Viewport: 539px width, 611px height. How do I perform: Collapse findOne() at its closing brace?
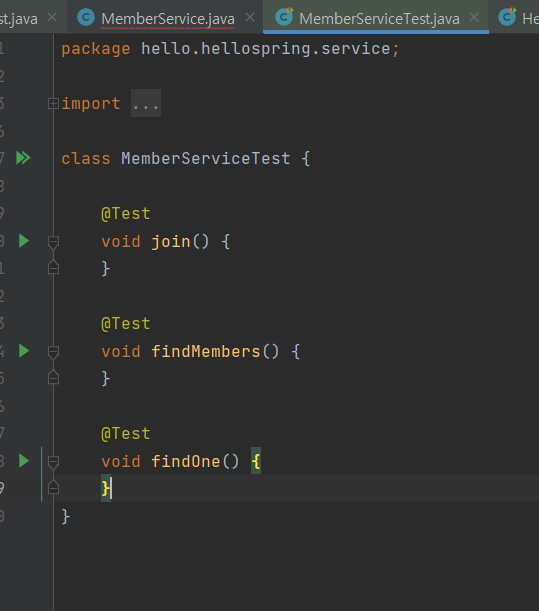click(53, 487)
